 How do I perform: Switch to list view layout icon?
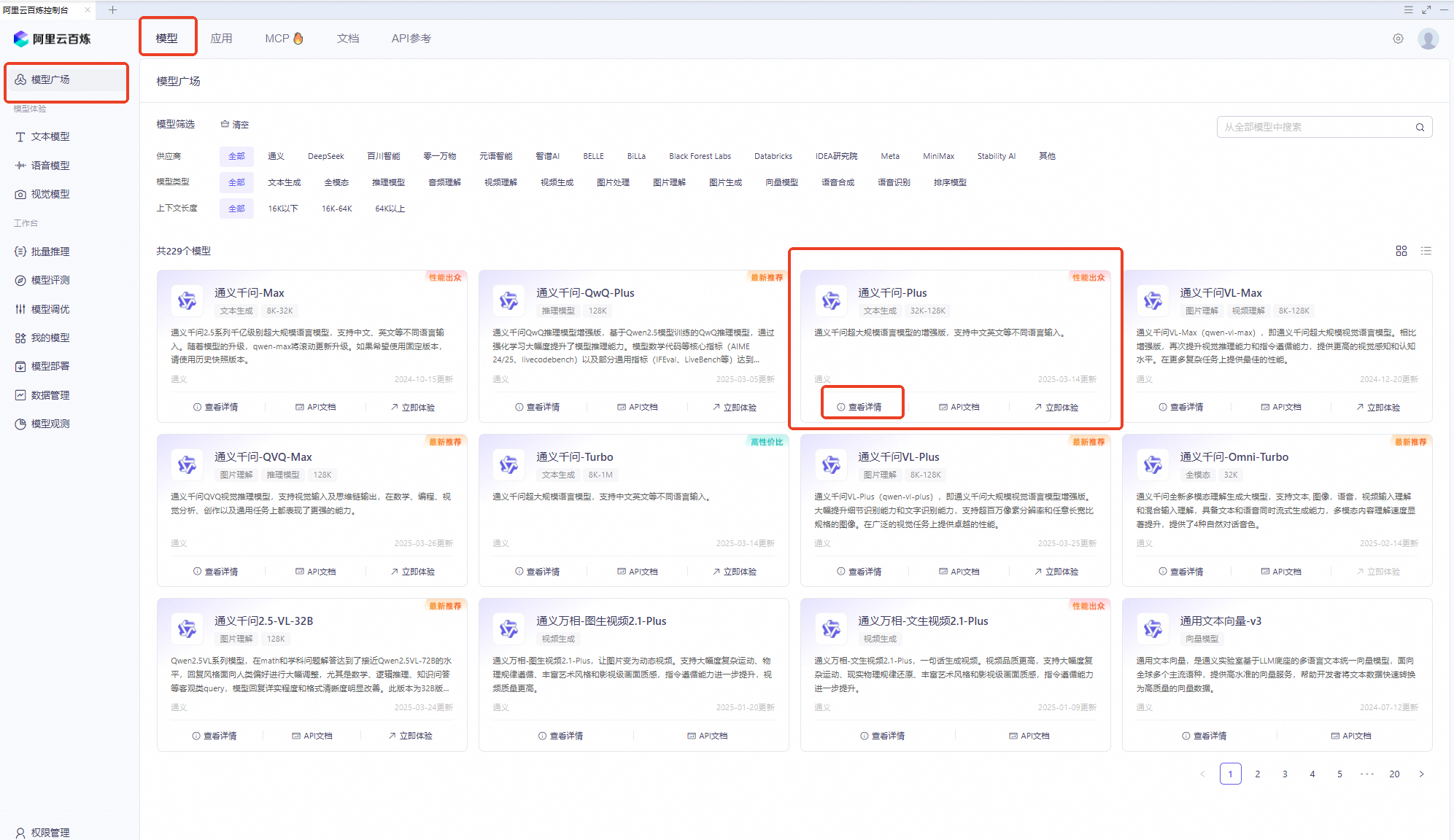click(1426, 251)
